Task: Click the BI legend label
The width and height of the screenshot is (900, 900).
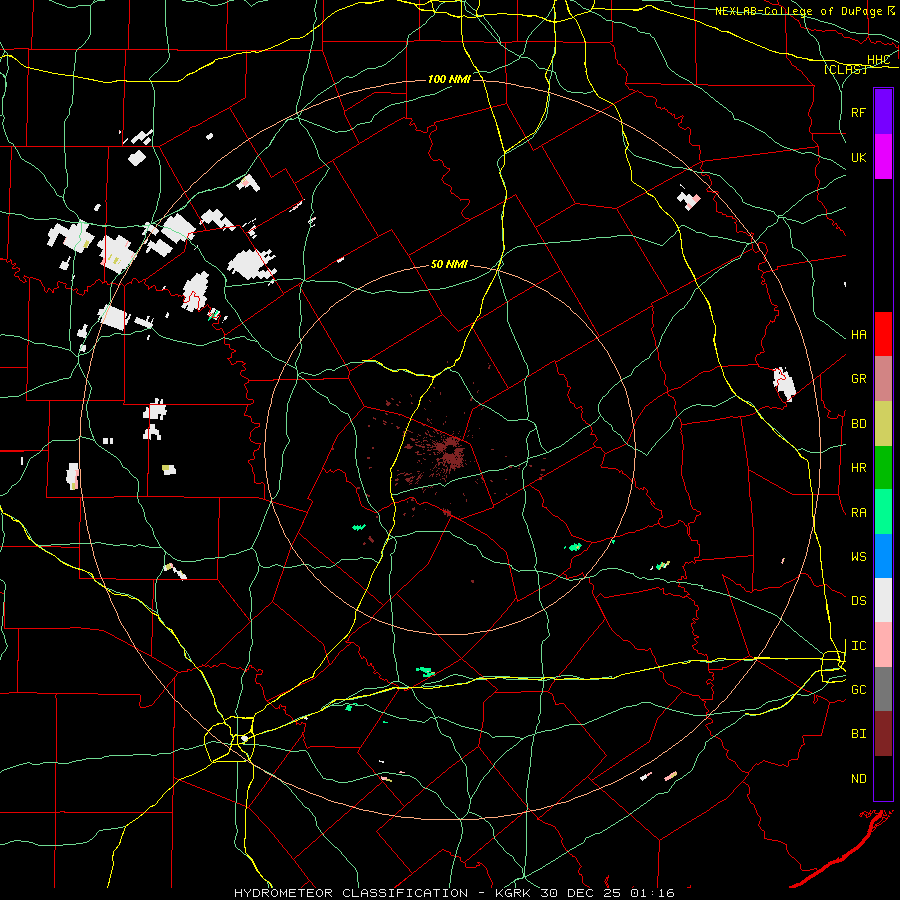Action: point(859,734)
